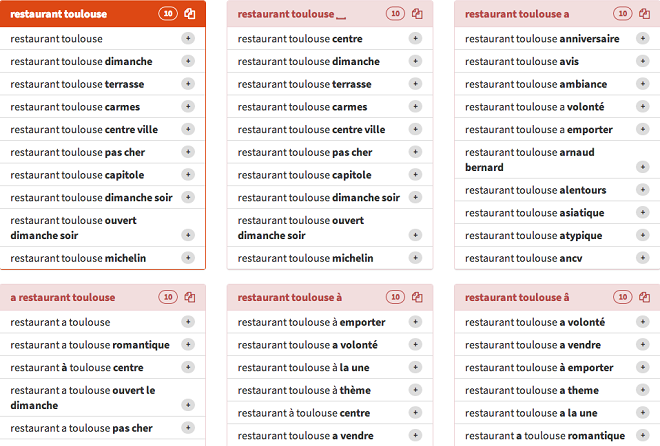The height and width of the screenshot is (446, 660).
Task: Add 'restaurant toulouse alentours' via plus icon
Action: click(643, 190)
